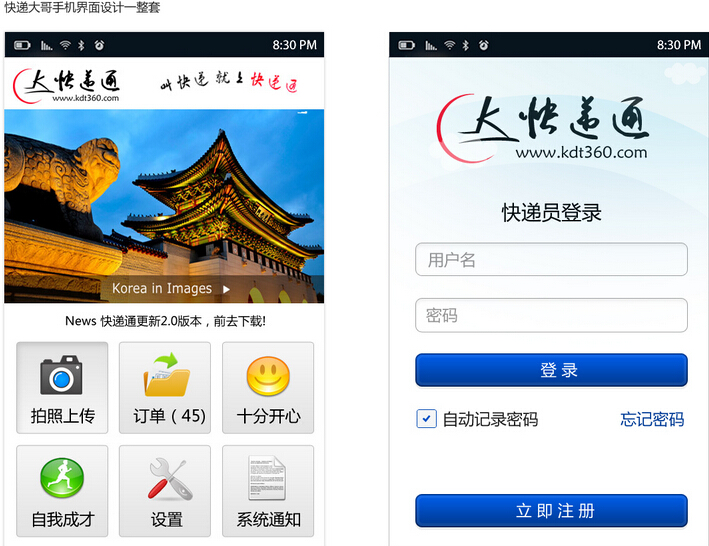Open the 系统通知 document icon
Viewport: 709px width, 546px height.
(x=267, y=477)
